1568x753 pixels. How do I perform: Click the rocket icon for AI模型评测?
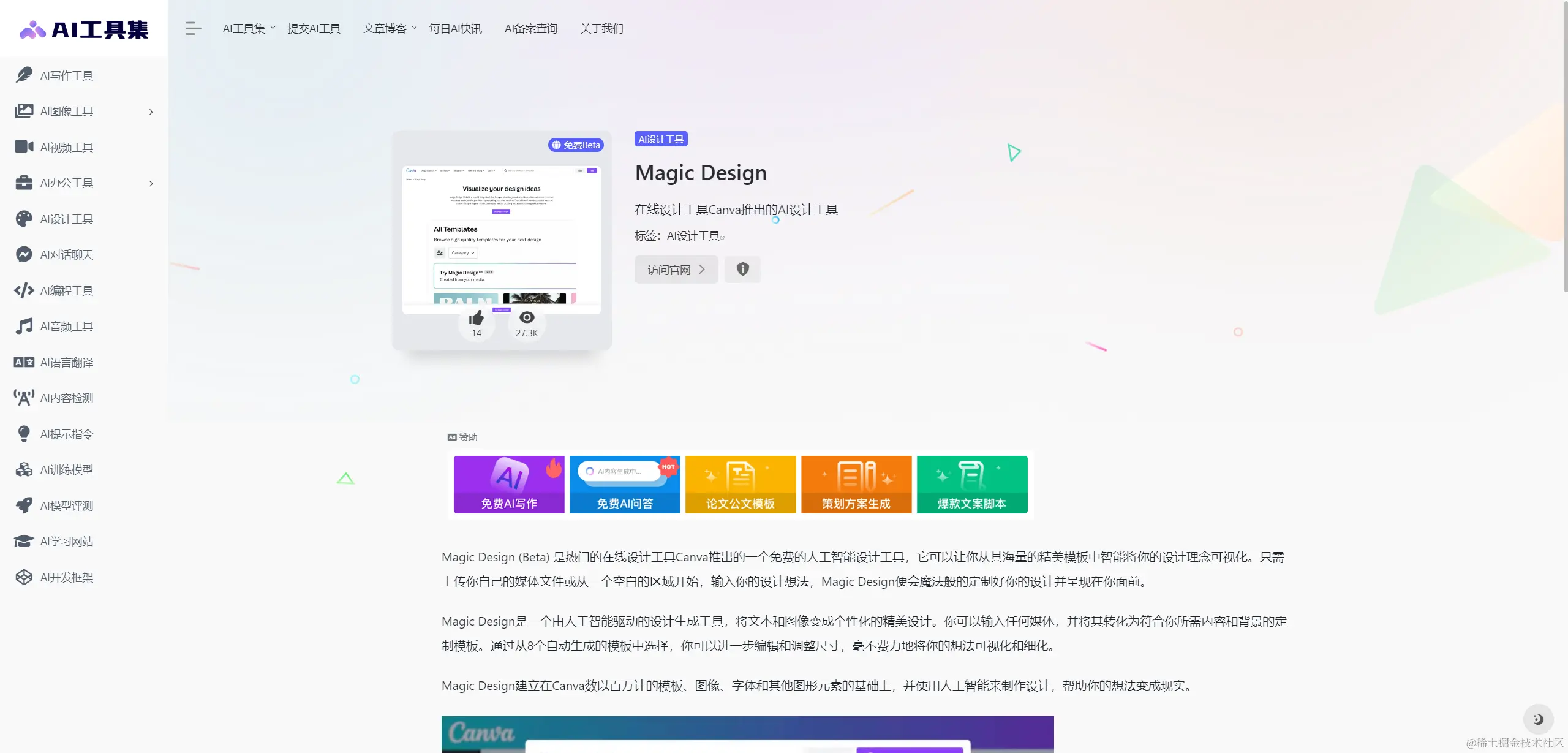tap(24, 505)
